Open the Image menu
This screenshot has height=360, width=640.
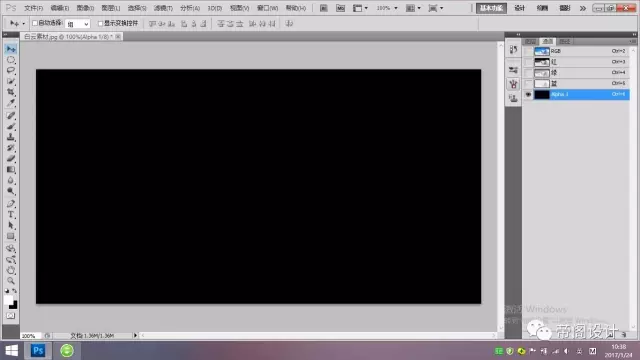pyautogui.click(x=85, y=8)
